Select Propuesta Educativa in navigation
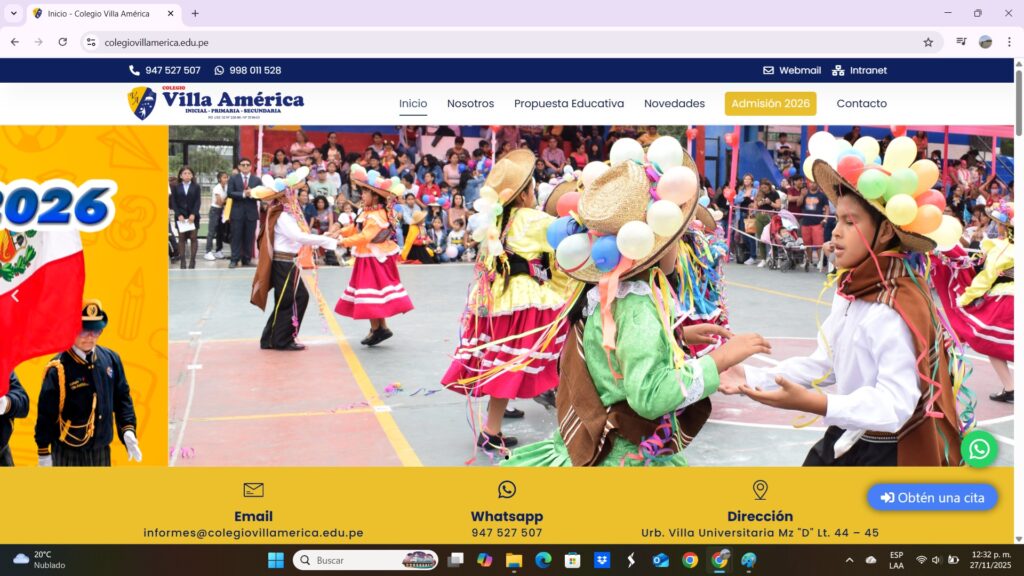Screen dimensions: 1024x576 coord(568,104)
